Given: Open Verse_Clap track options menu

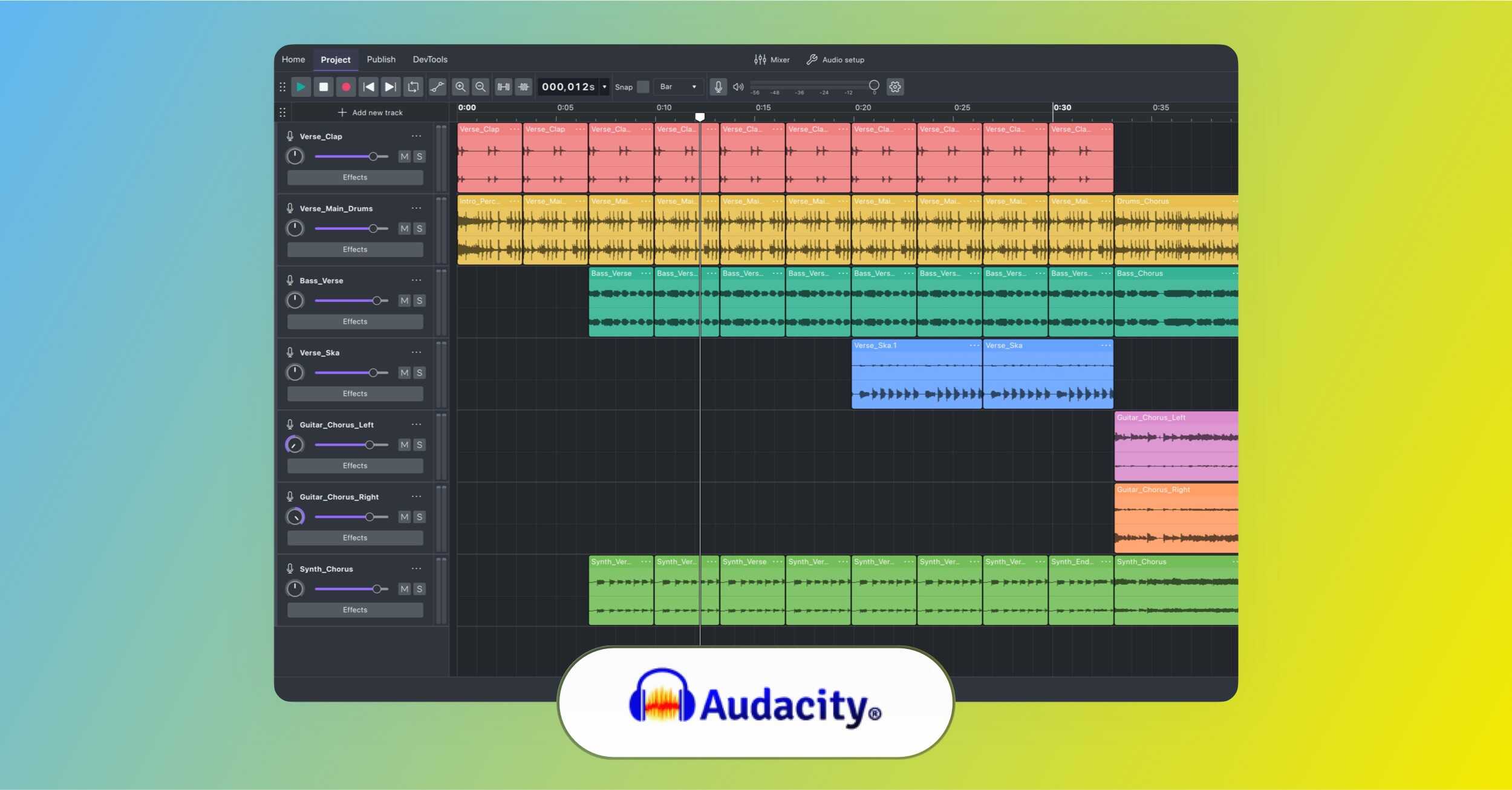Looking at the screenshot, I should [x=417, y=136].
